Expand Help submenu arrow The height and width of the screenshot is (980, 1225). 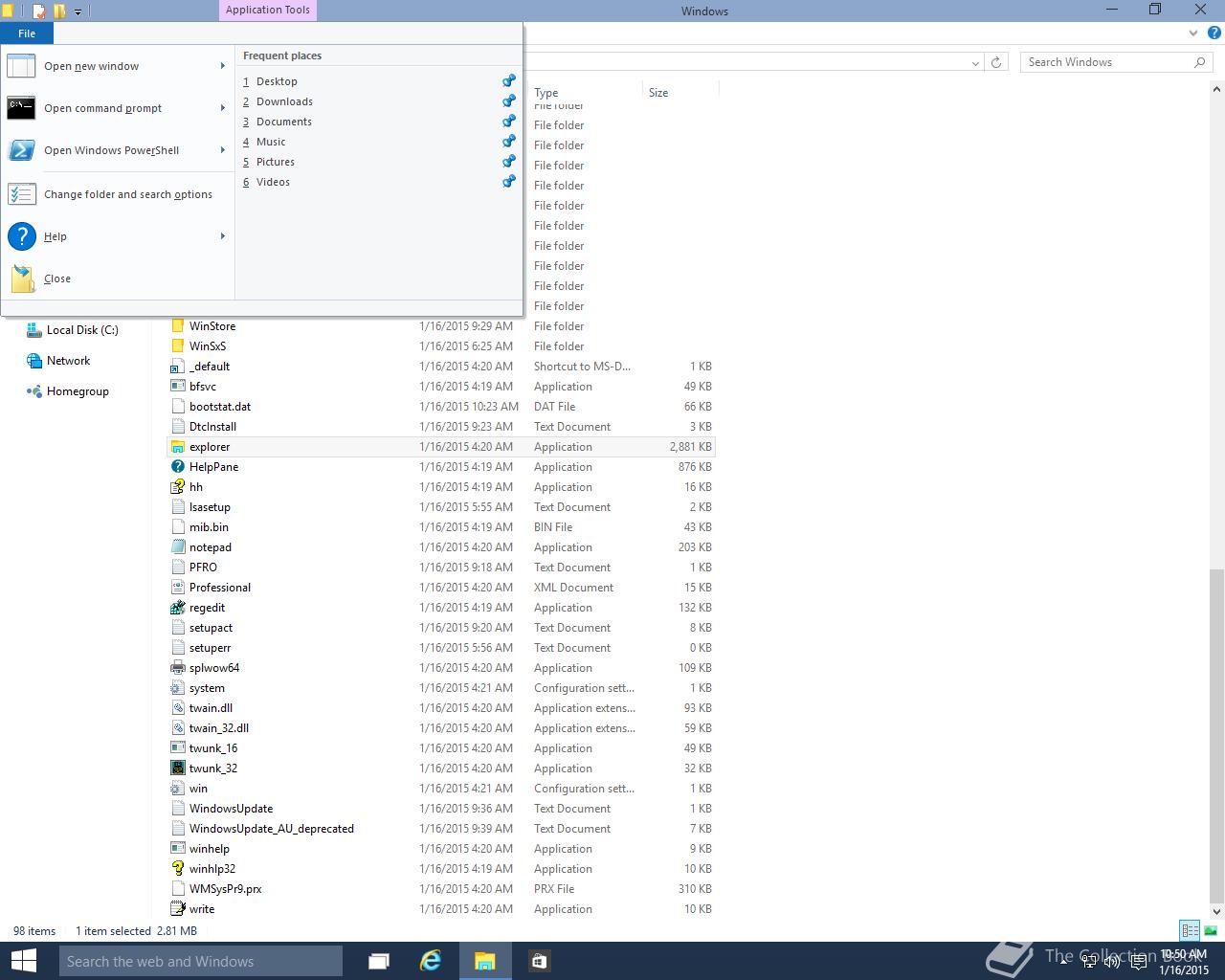(x=223, y=236)
